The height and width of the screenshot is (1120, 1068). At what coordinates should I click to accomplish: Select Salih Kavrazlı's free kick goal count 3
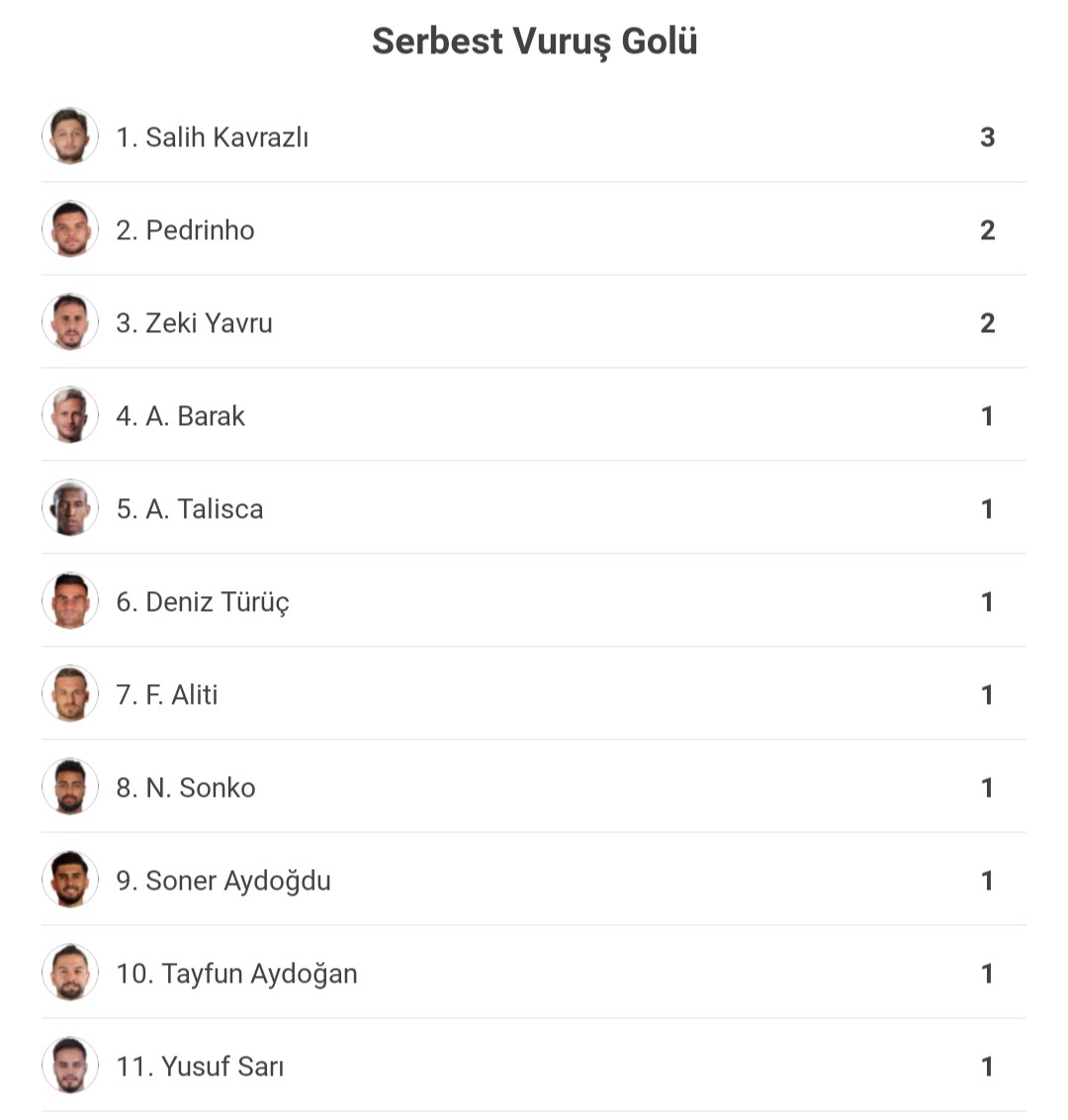(987, 137)
